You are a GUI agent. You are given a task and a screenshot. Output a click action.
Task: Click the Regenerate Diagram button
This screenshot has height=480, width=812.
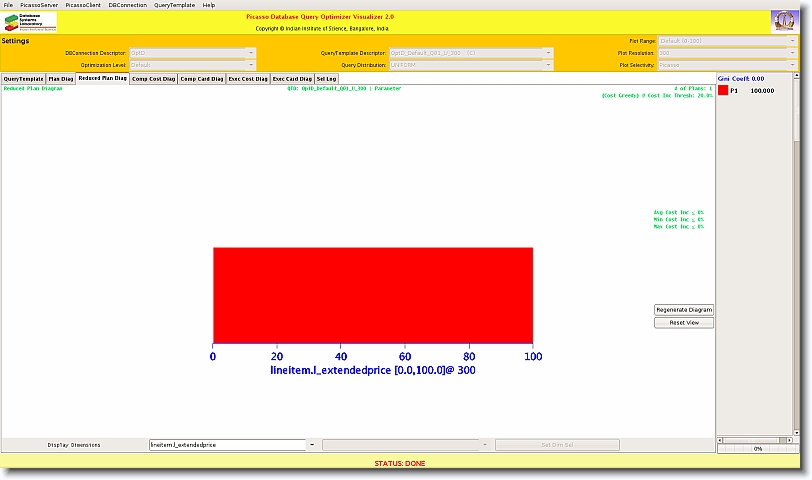(x=684, y=310)
